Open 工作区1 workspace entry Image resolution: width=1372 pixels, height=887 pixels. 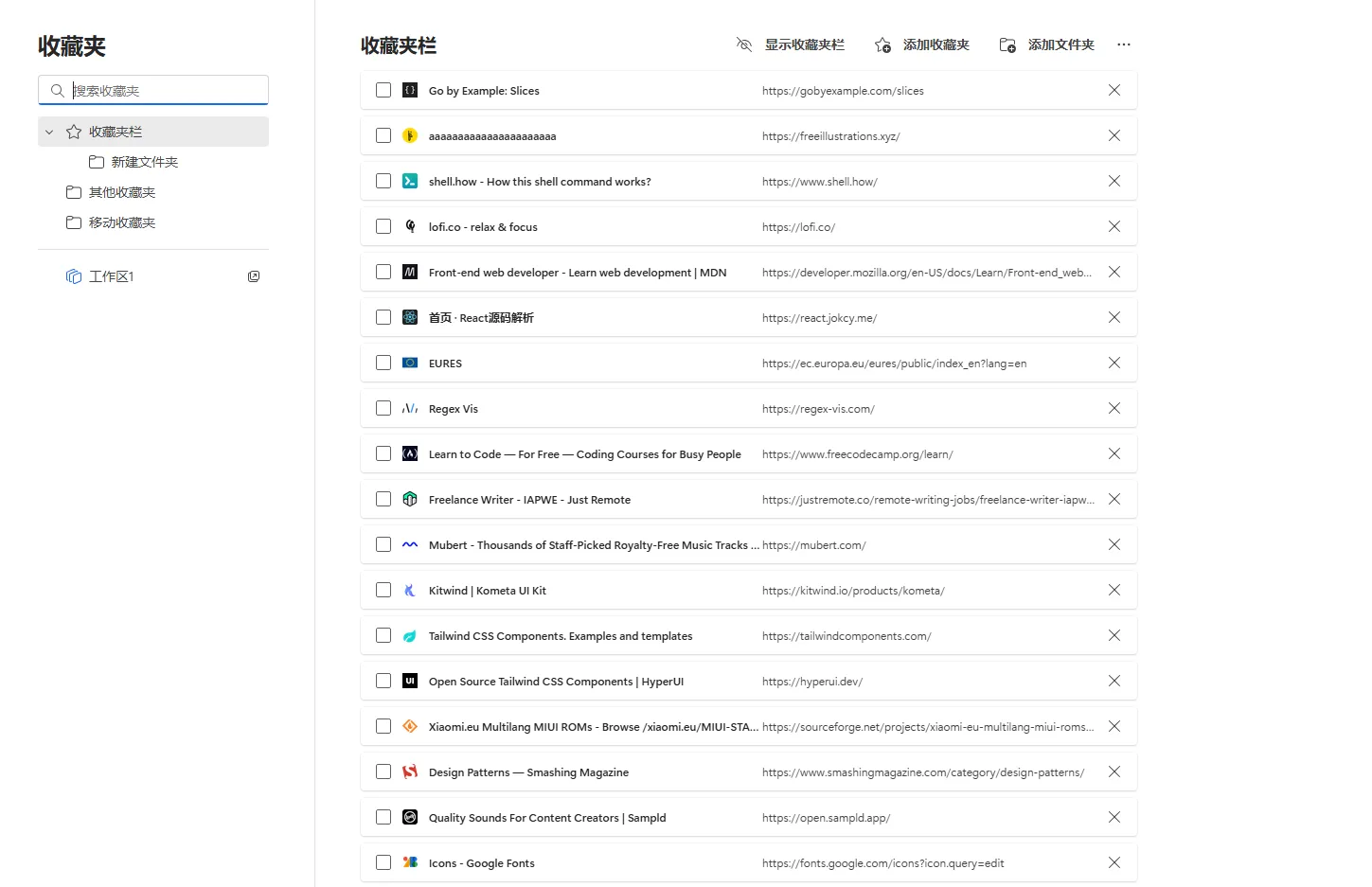[x=111, y=276]
